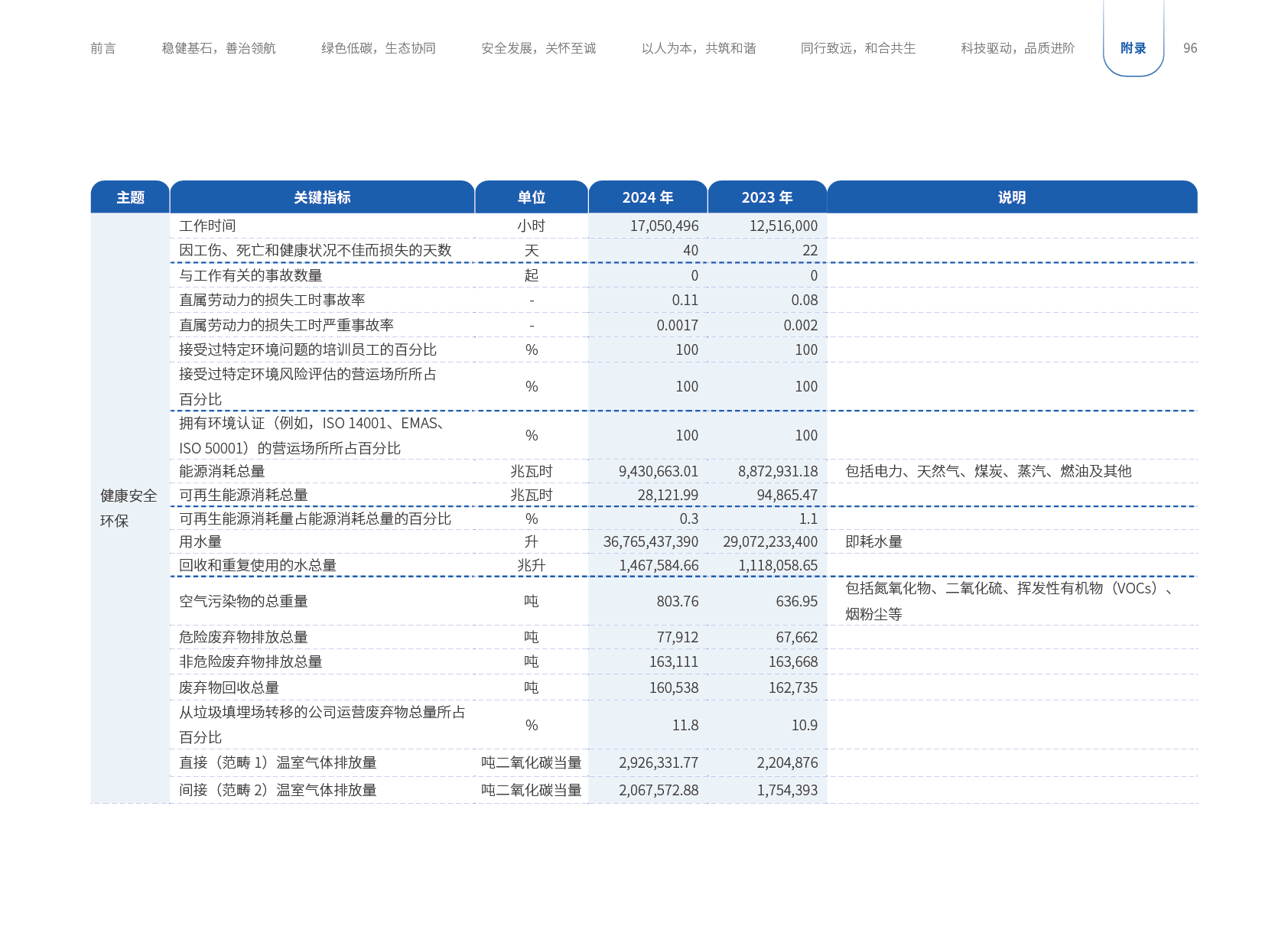The height and width of the screenshot is (949, 1288).
Task: Select the 2023 年 column header
Action: (767, 197)
